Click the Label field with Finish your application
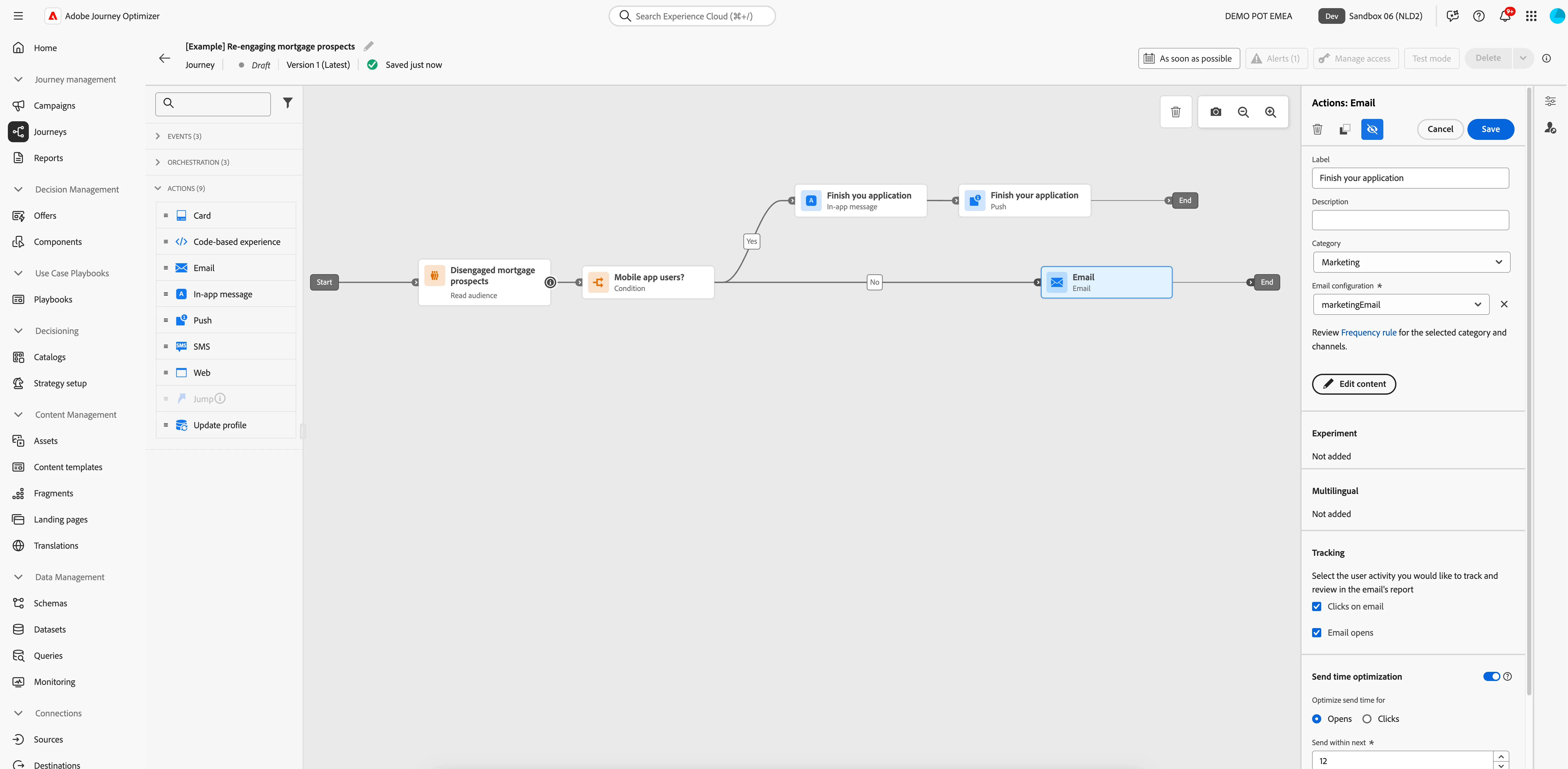 click(1410, 178)
